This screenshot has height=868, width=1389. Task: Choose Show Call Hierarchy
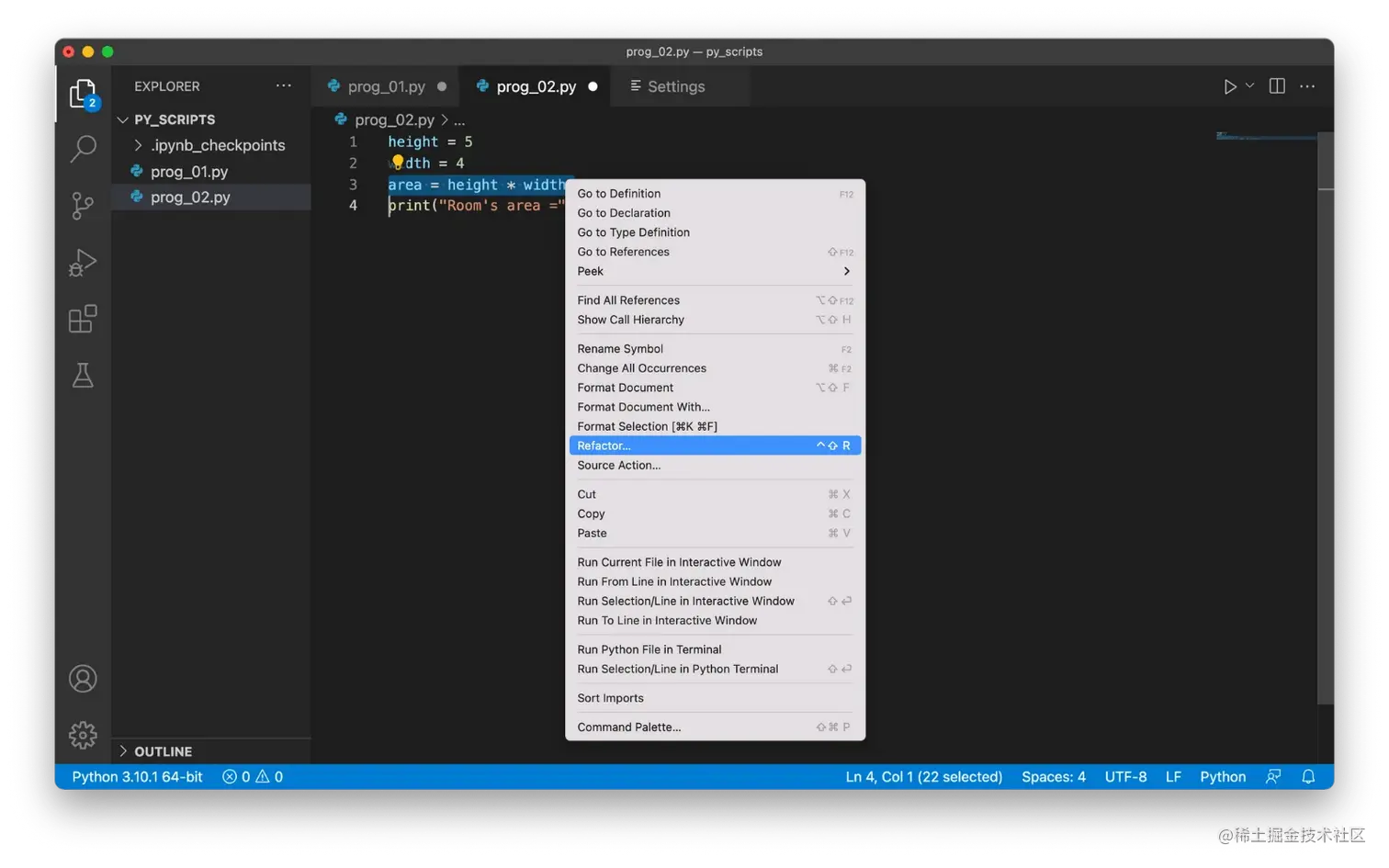coord(715,320)
